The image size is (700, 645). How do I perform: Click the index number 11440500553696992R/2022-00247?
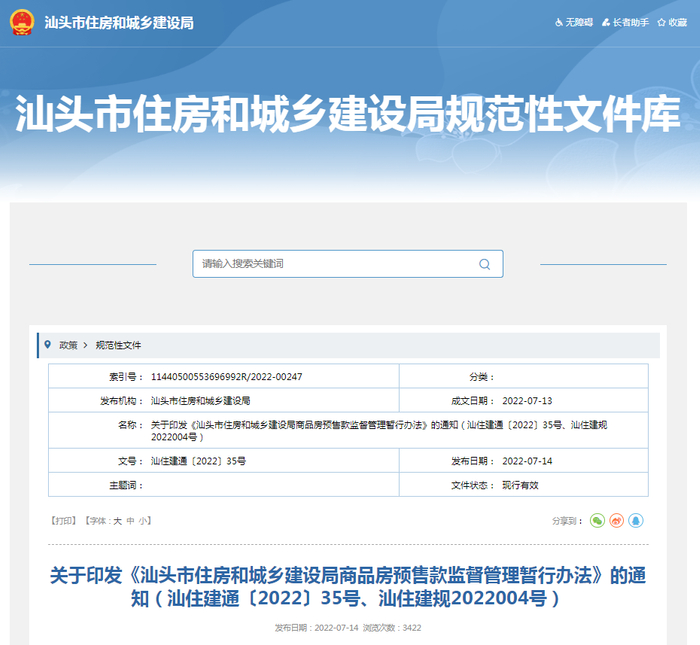[226, 377]
